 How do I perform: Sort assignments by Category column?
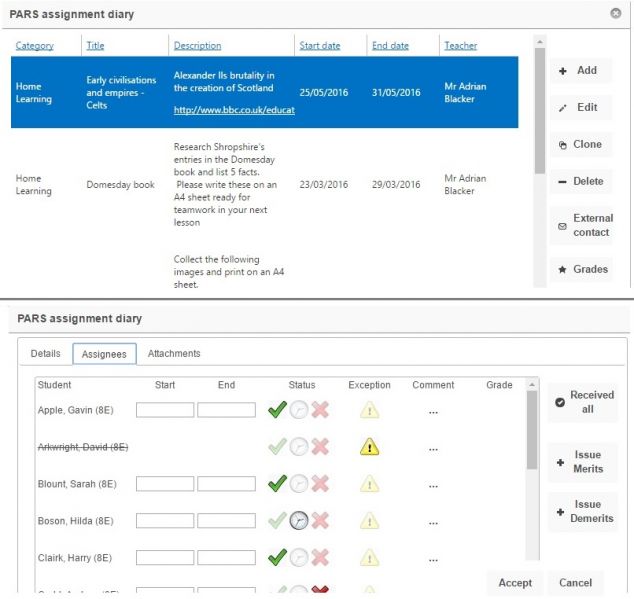click(34, 46)
